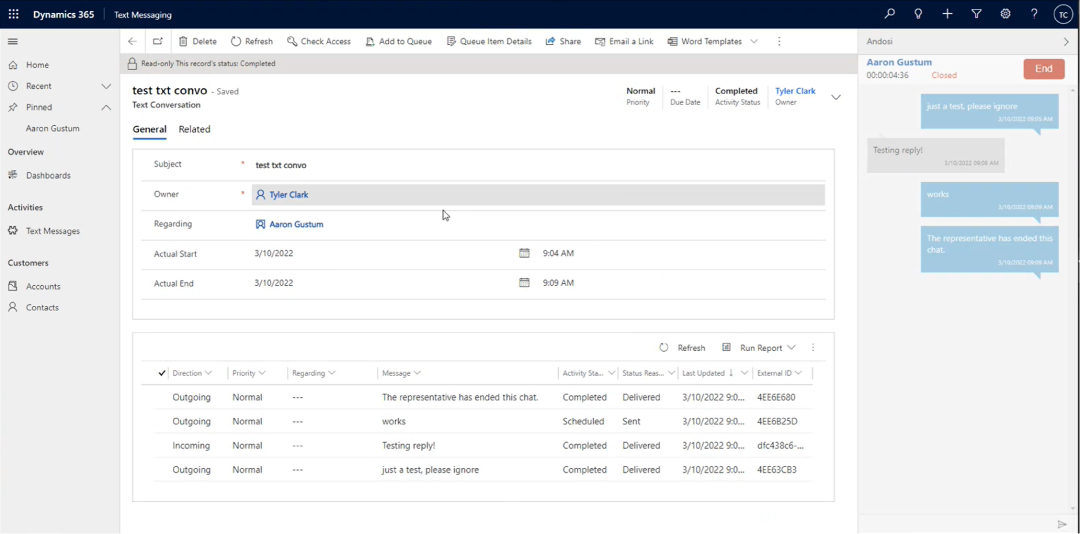
Task: Expand the header details chevron
Action: (836, 97)
